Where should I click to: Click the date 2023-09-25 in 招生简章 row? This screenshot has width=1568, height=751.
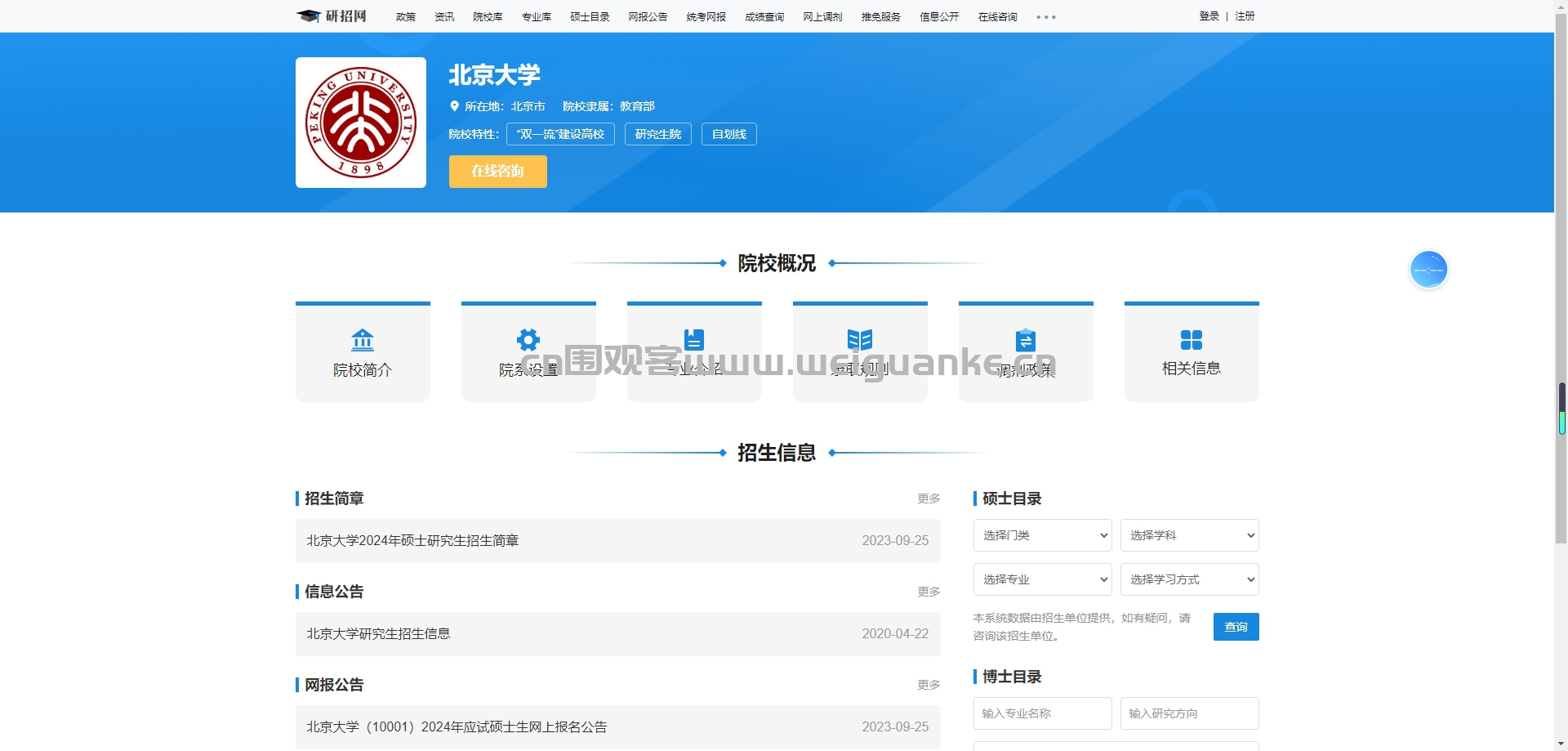895,541
